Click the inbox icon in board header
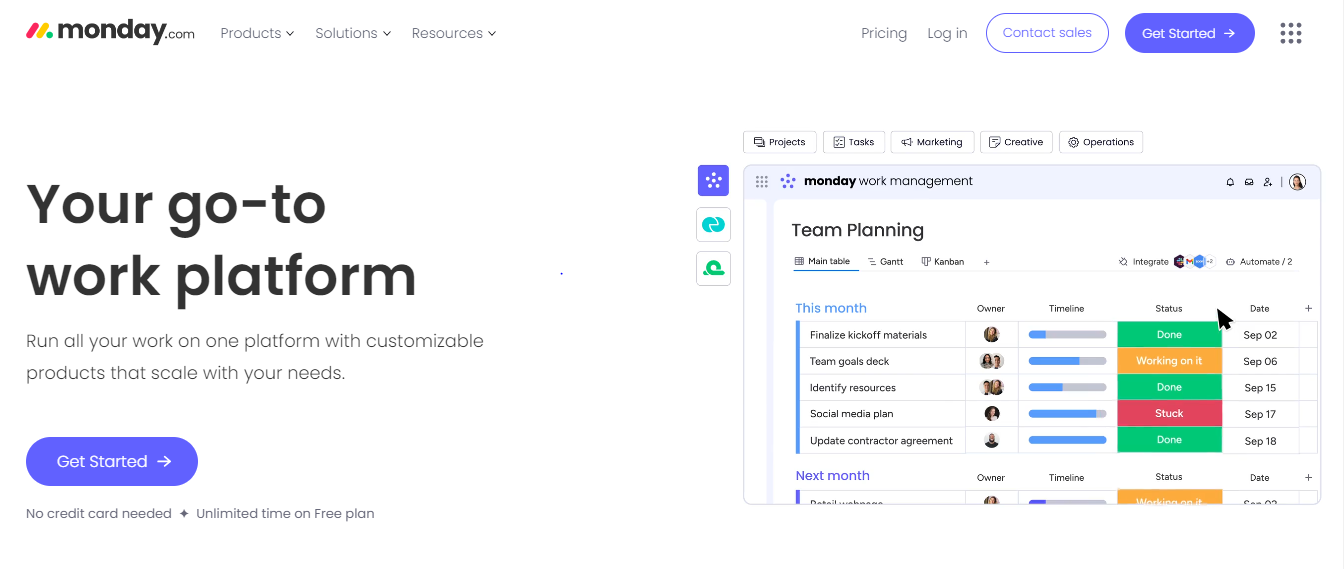The height and width of the screenshot is (569, 1344). click(x=1248, y=182)
